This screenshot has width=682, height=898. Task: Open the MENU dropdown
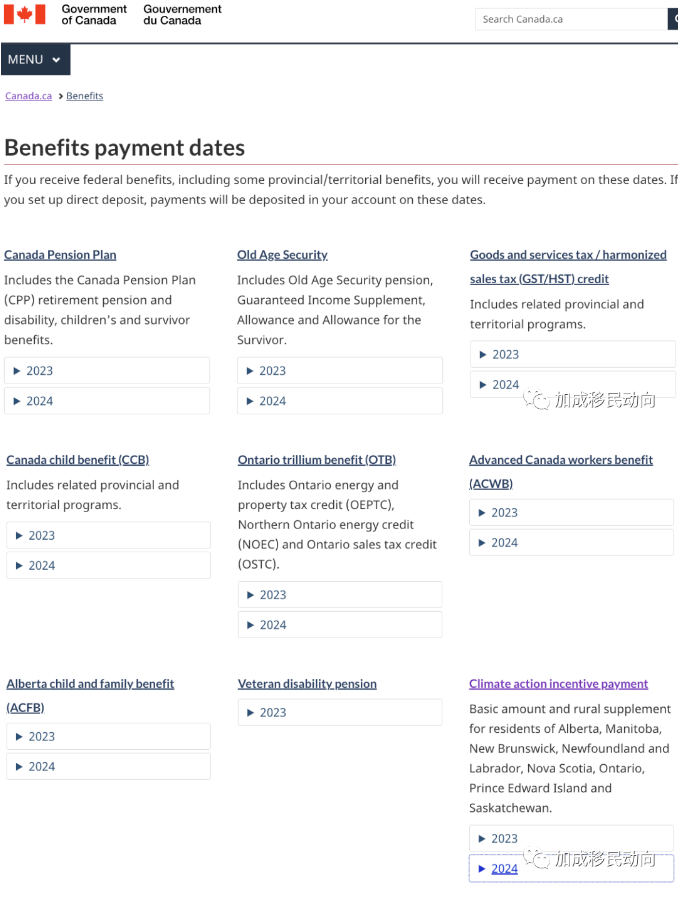click(36, 60)
